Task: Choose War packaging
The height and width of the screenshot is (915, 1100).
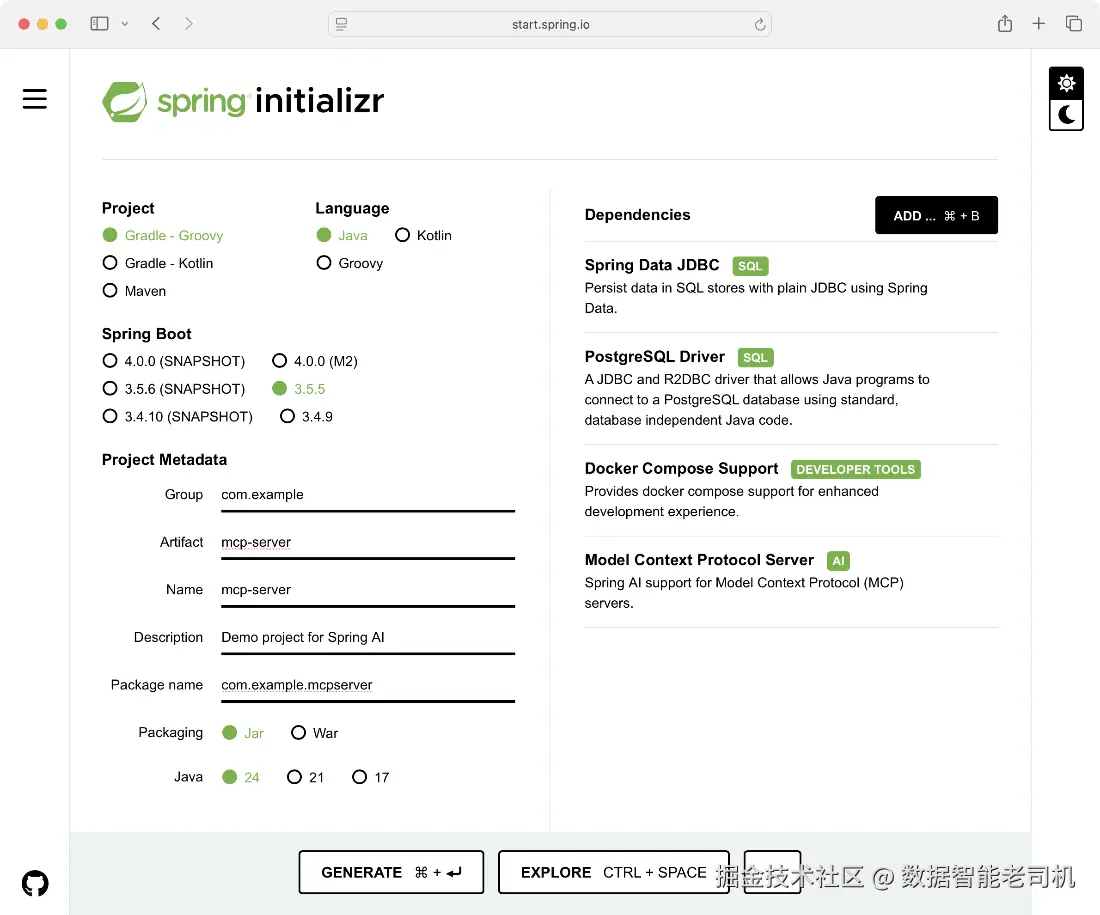Action: [x=314, y=733]
